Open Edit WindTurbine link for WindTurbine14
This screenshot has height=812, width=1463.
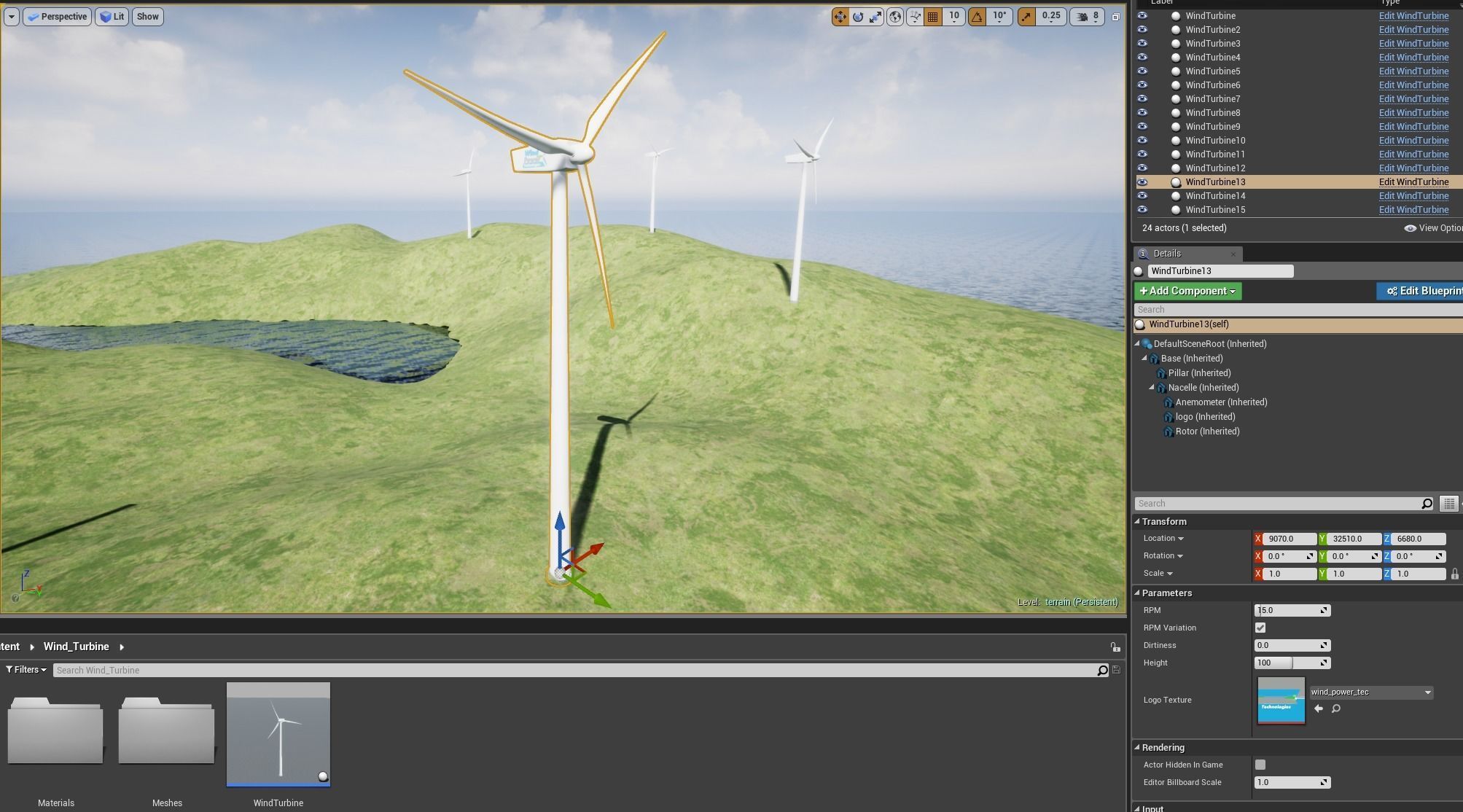(x=1413, y=196)
